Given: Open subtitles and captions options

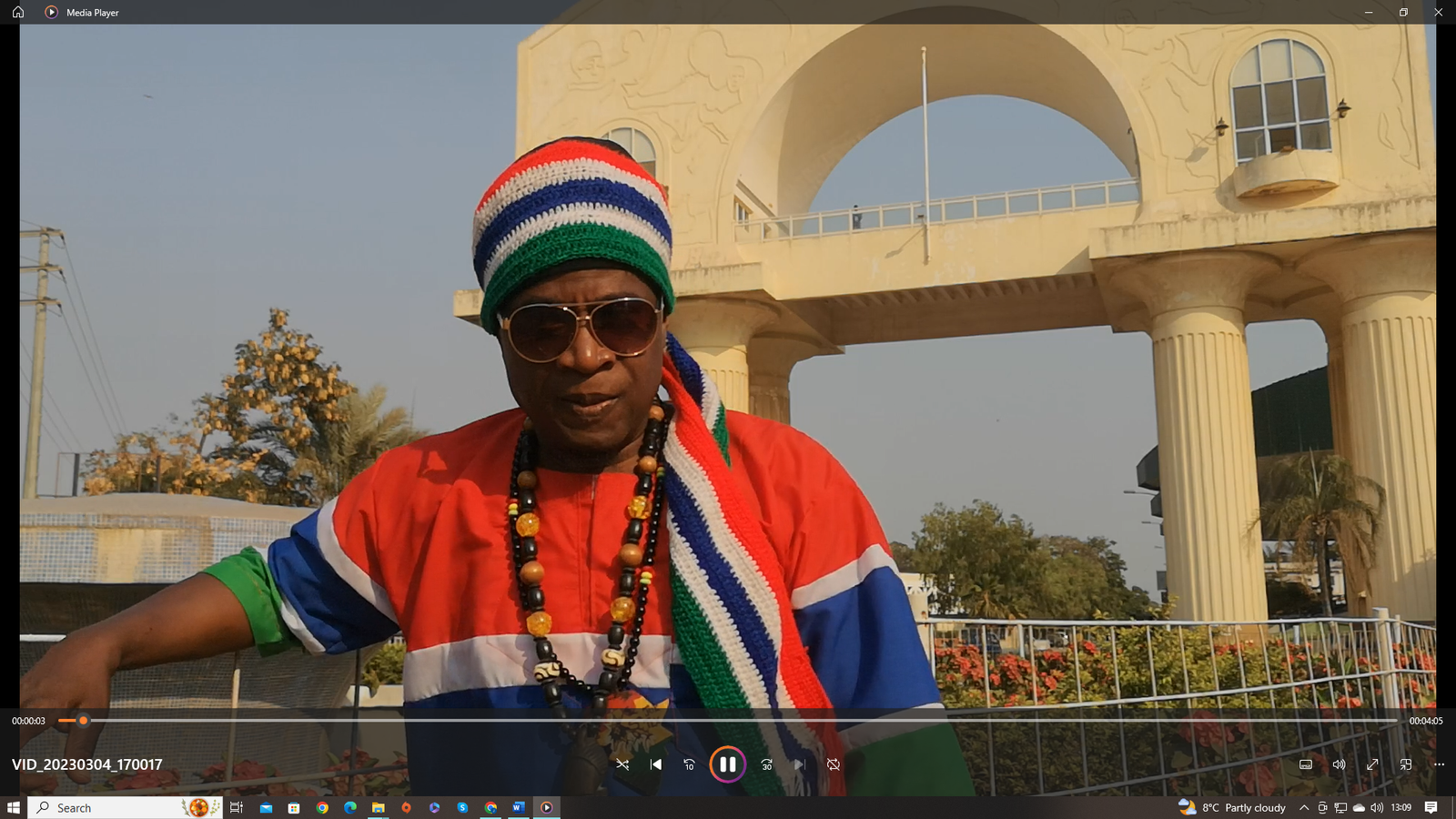Looking at the screenshot, I should tap(1305, 764).
